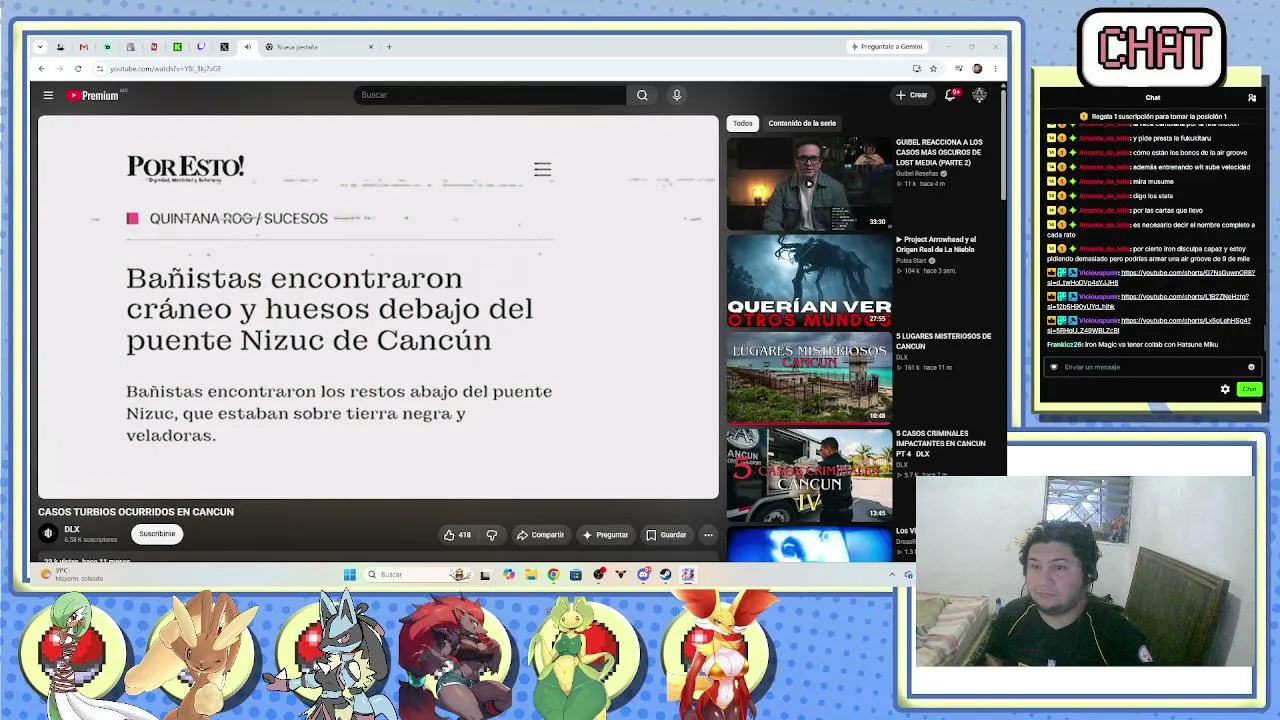The width and height of the screenshot is (1280, 720).
Task: Click the DLX channel name
Action: click(x=72, y=529)
